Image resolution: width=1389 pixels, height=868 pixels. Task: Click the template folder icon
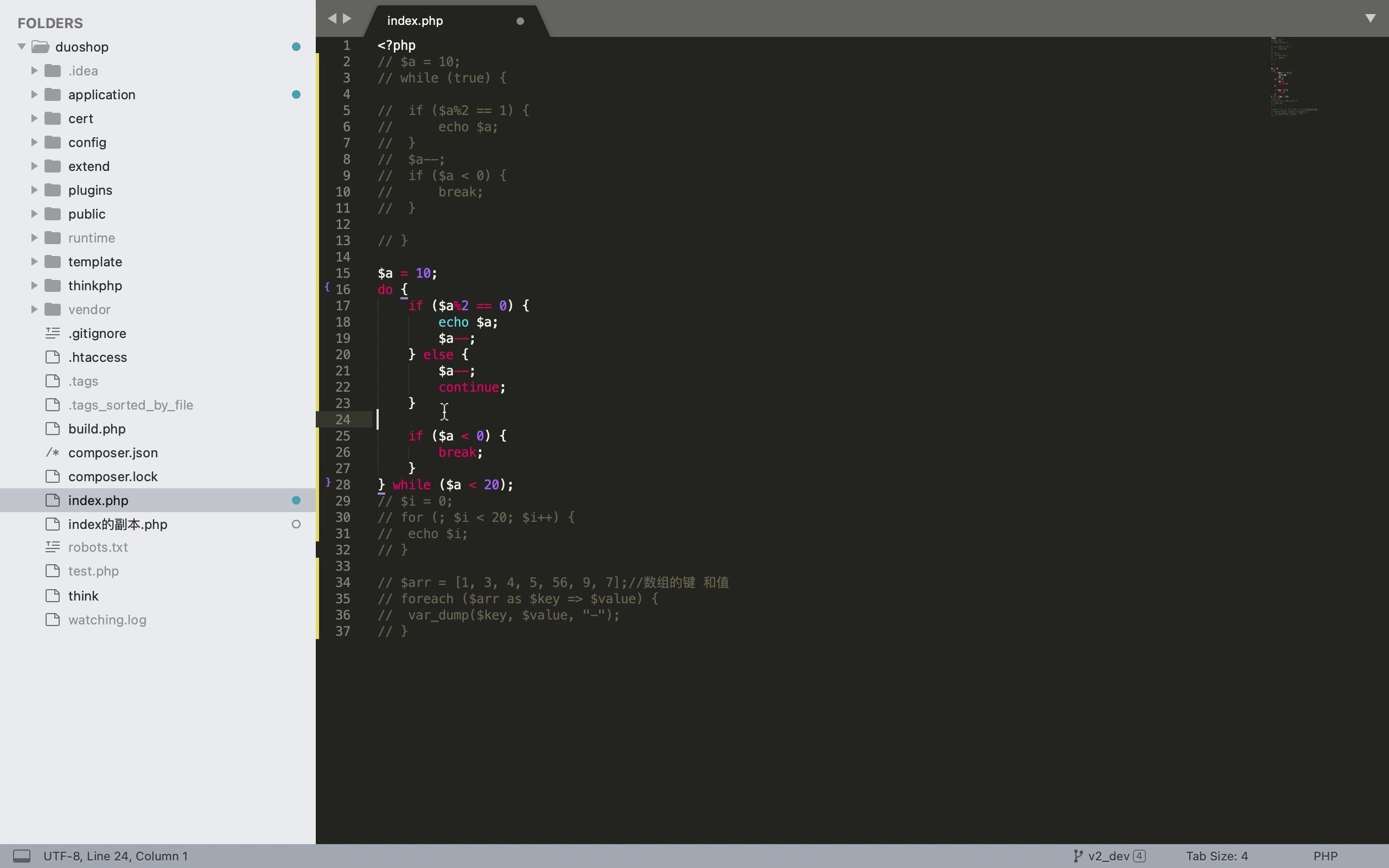pos(53,261)
